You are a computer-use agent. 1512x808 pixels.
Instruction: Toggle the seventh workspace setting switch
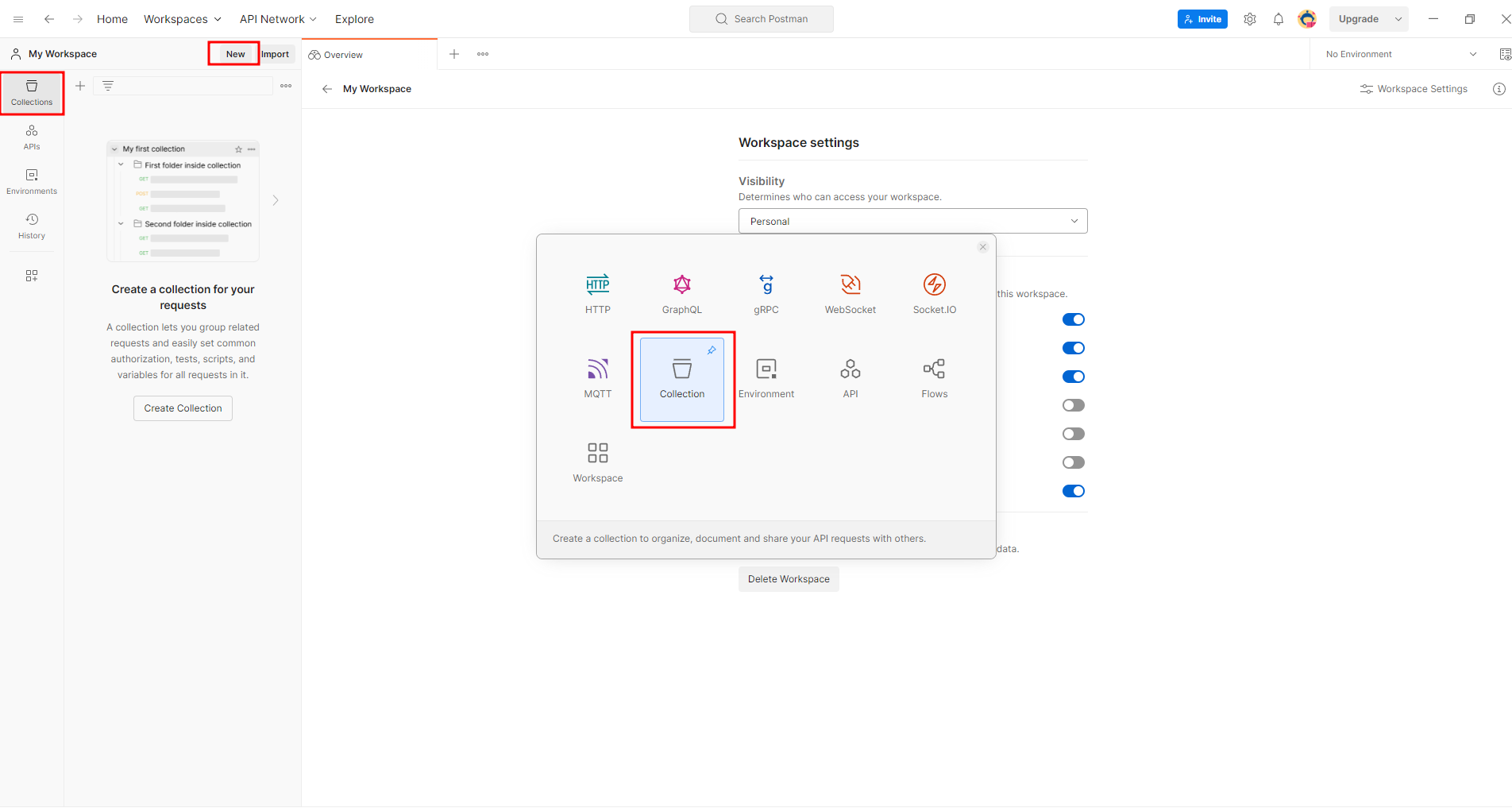[1074, 491]
